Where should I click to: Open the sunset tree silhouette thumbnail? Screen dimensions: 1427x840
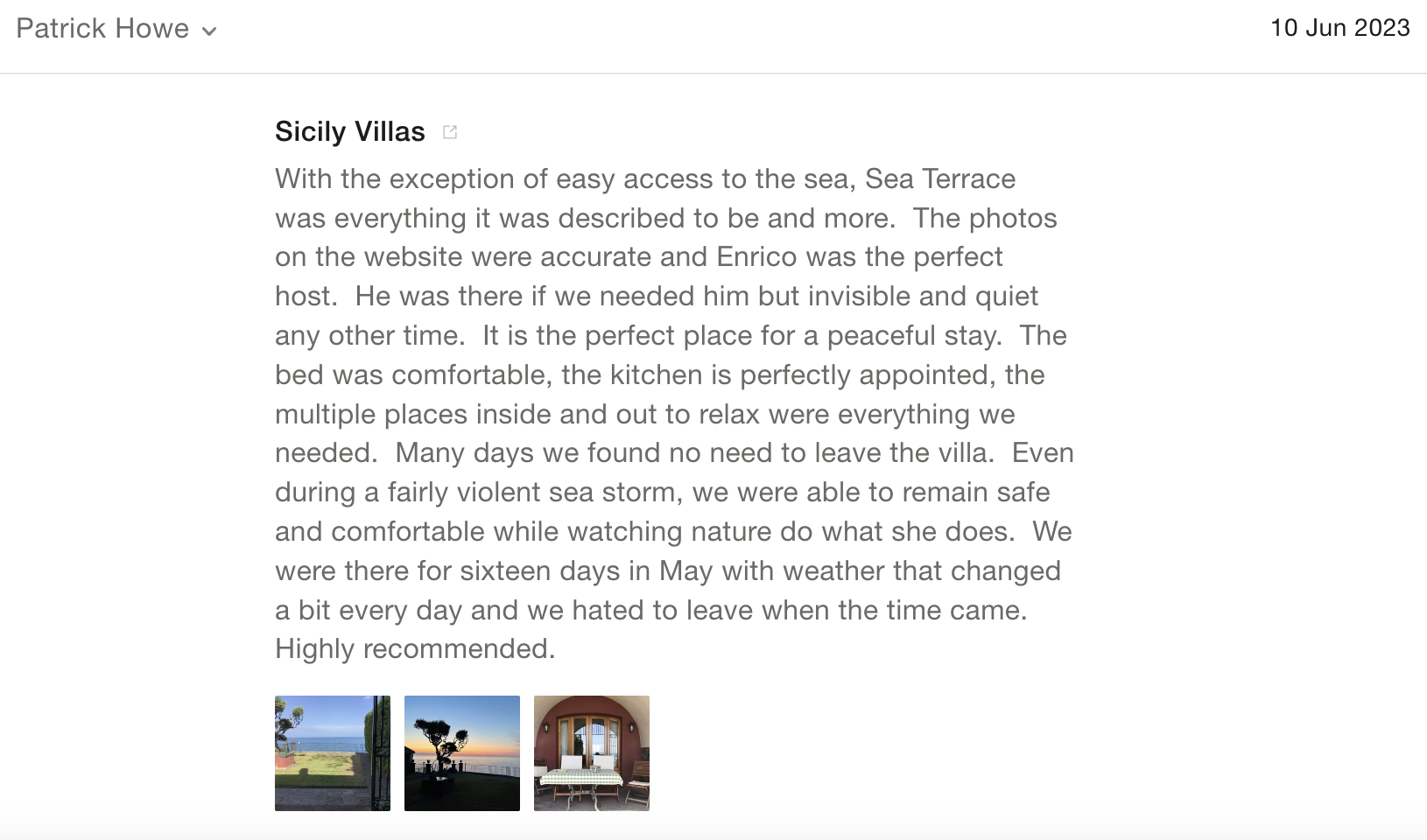pos(462,753)
